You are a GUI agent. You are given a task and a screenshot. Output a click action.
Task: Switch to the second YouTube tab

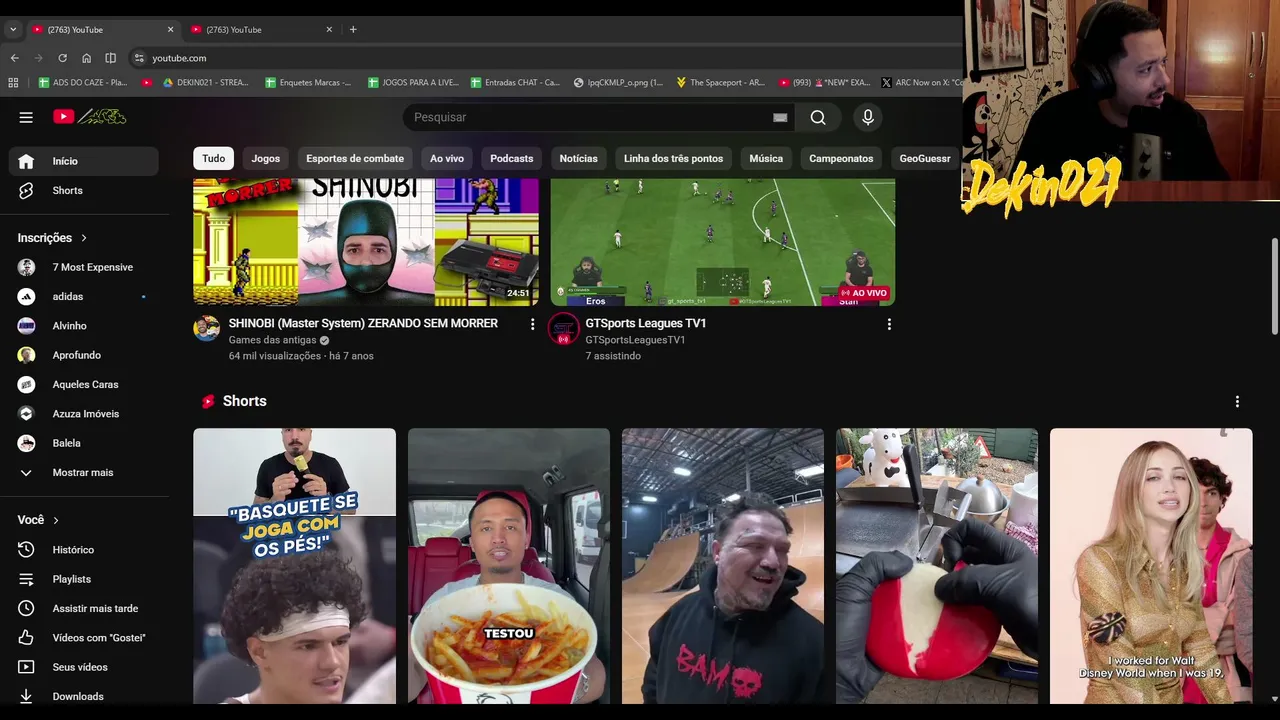click(x=262, y=29)
